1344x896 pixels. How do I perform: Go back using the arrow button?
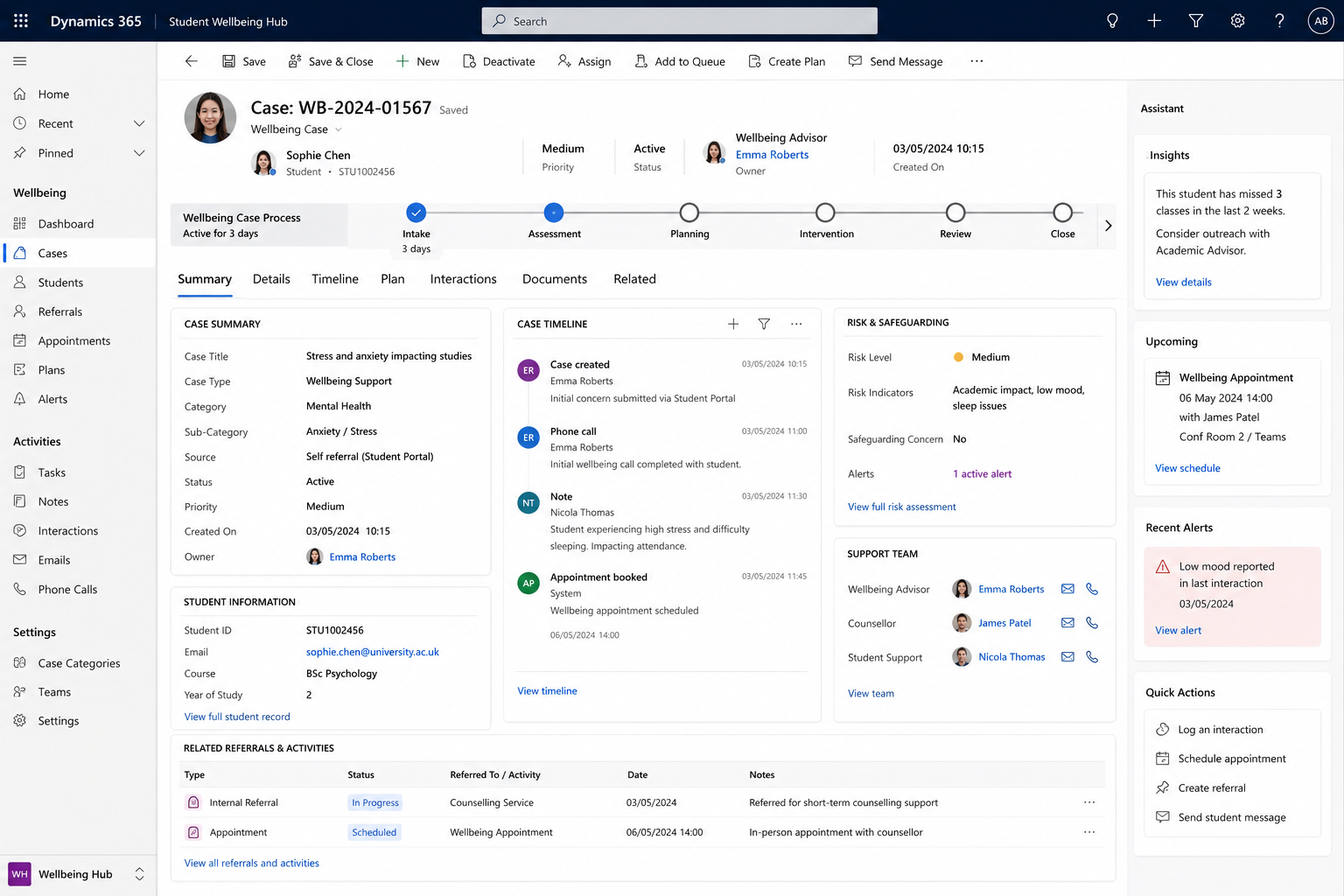(x=191, y=61)
